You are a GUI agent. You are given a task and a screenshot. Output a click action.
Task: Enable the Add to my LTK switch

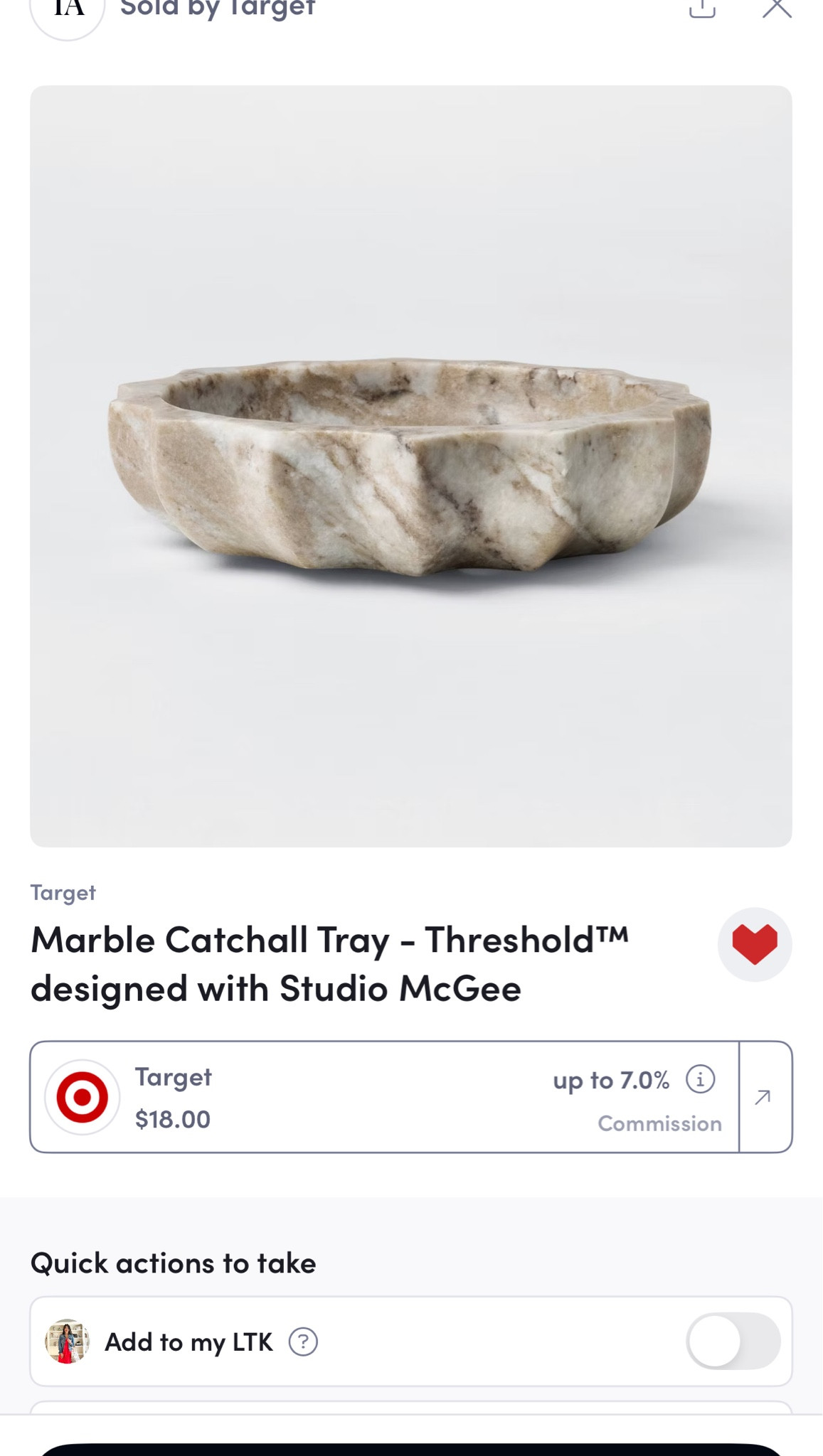coord(733,1341)
